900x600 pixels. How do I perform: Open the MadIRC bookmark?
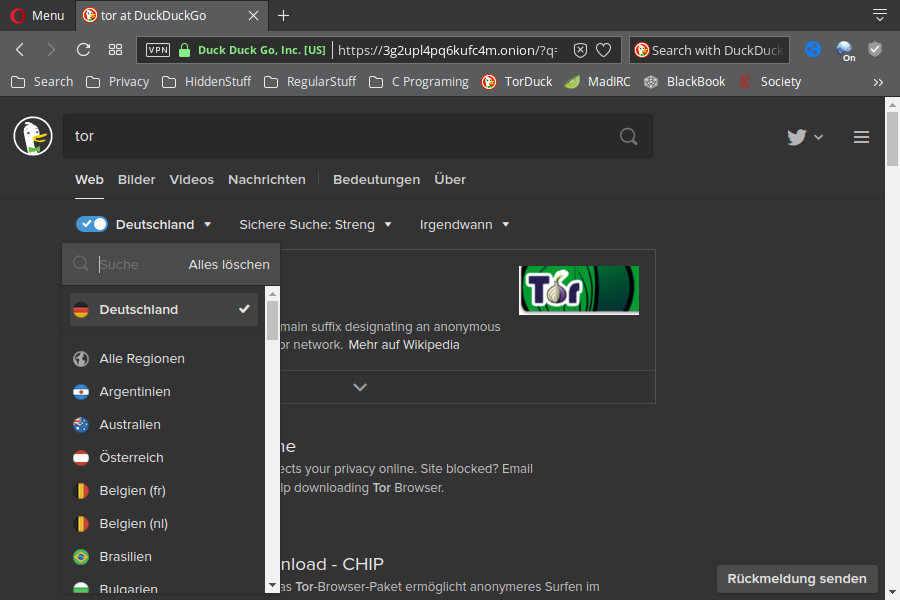coord(598,82)
